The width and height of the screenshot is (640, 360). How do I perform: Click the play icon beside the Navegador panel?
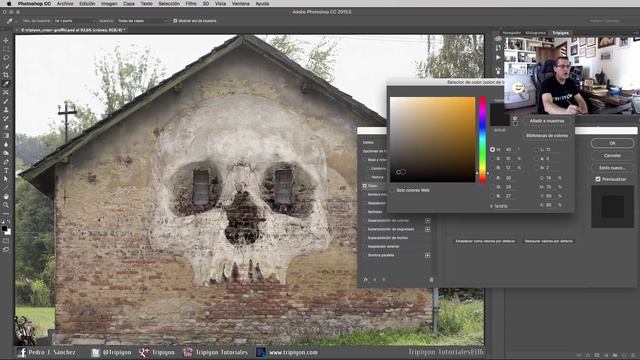click(x=498, y=58)
